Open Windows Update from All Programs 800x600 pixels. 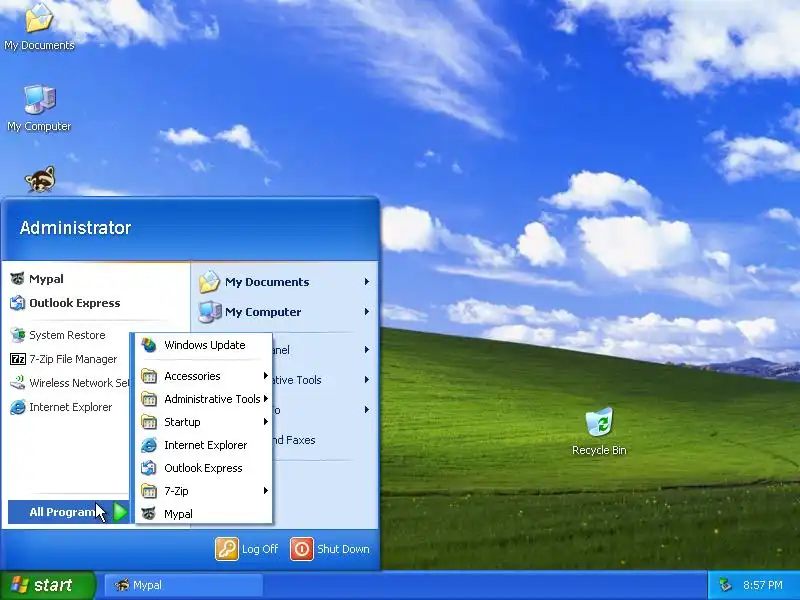204,345
